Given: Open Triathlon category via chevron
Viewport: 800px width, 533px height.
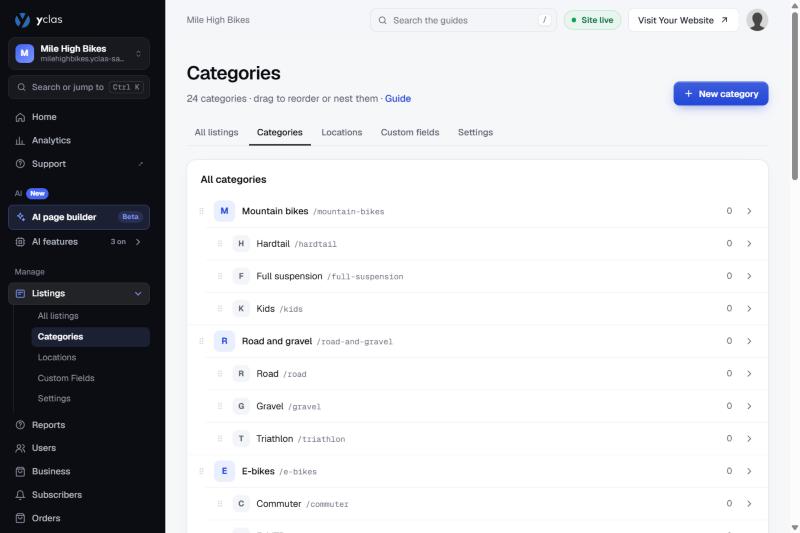Looking at the screenshot, I should coord(749,439).
